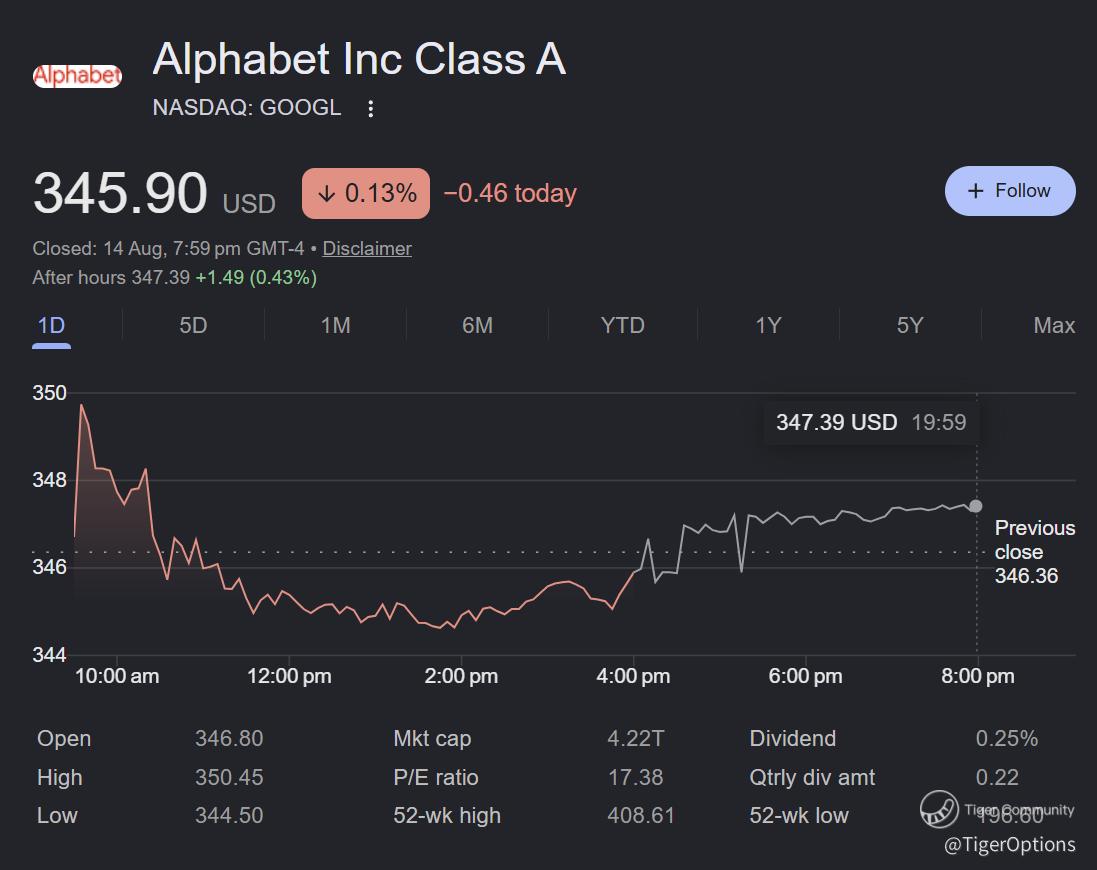Click the 347.39 USD price tooltip
Screen dimensions: 1097x870
click(x=871, y=422)
